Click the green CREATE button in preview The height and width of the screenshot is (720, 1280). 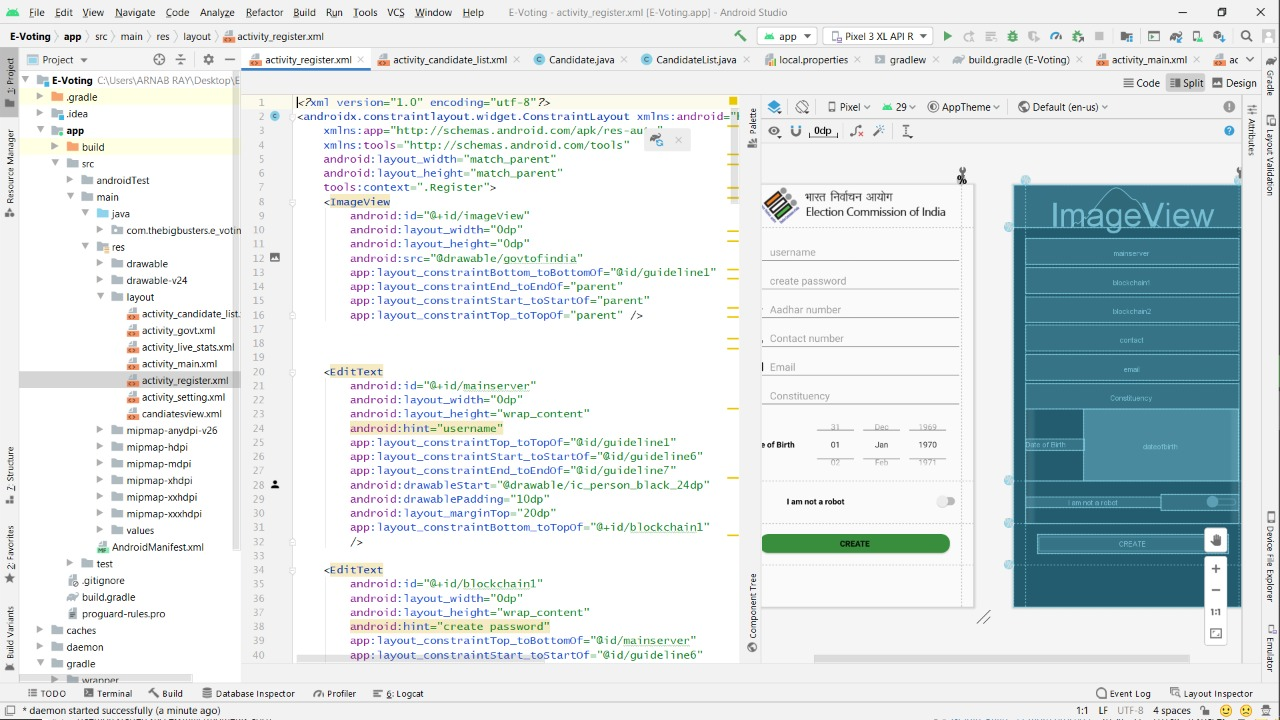(855, 543)
